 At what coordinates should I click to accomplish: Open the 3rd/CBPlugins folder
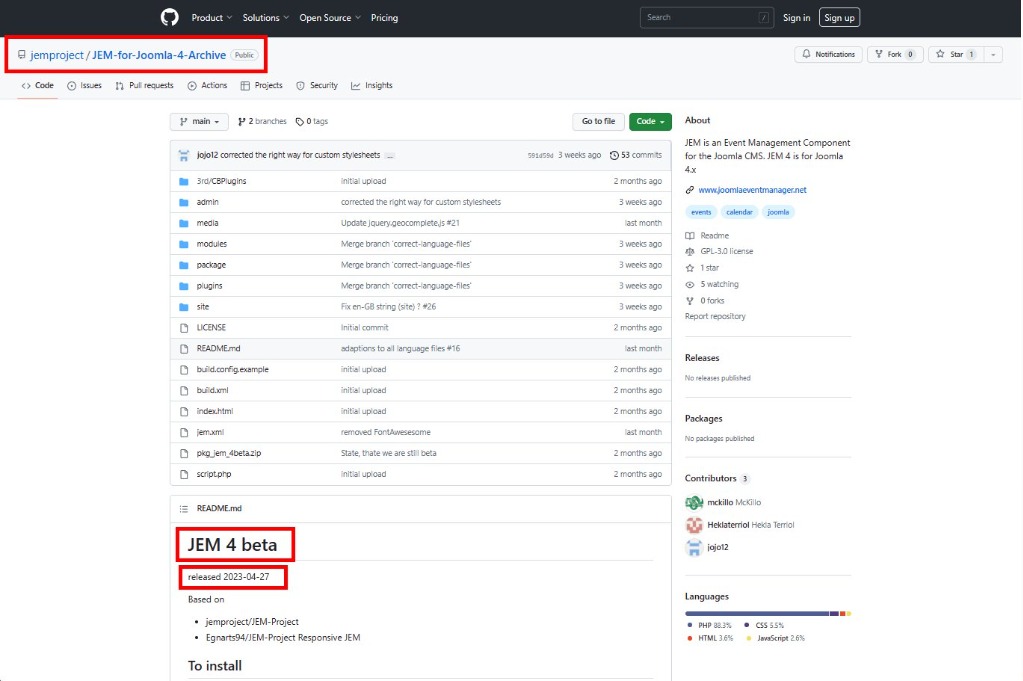(221, 181)
